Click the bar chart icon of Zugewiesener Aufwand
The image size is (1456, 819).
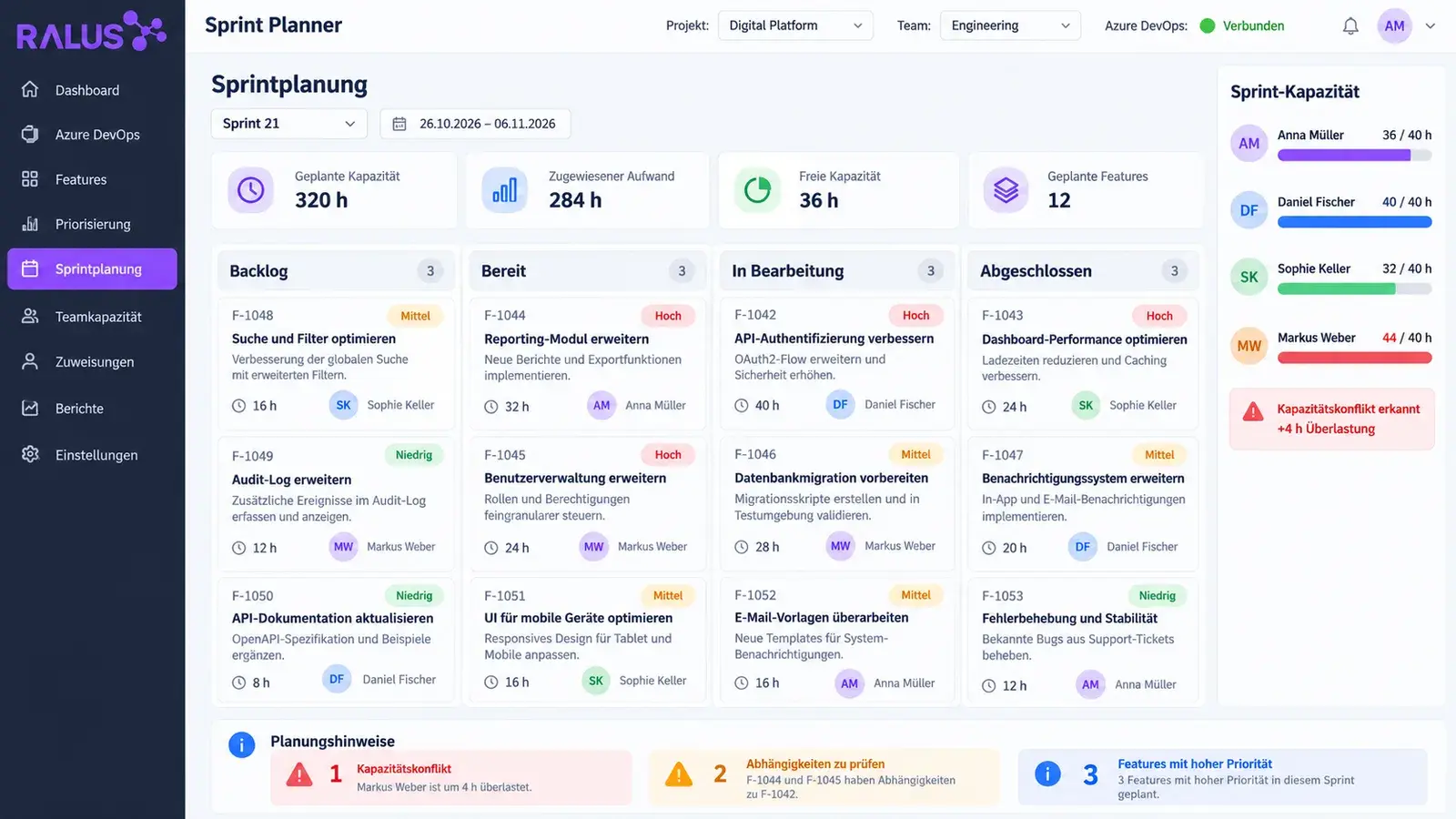point(504,189)
